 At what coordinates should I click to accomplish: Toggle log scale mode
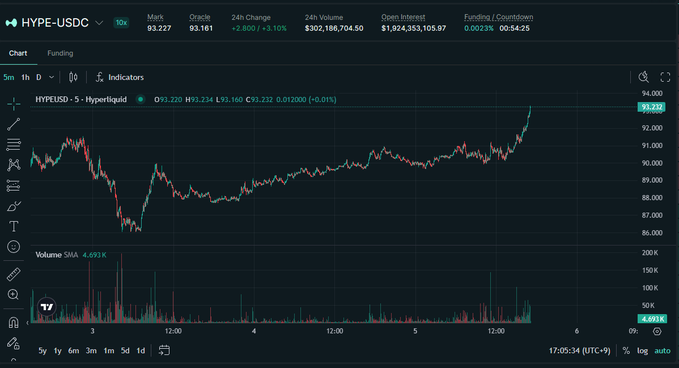coord(643,351)
